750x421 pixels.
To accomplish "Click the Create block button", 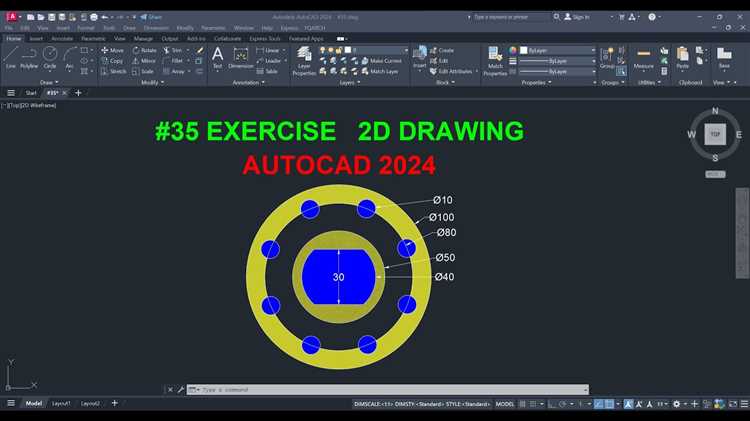I will (x=442, y=50).
